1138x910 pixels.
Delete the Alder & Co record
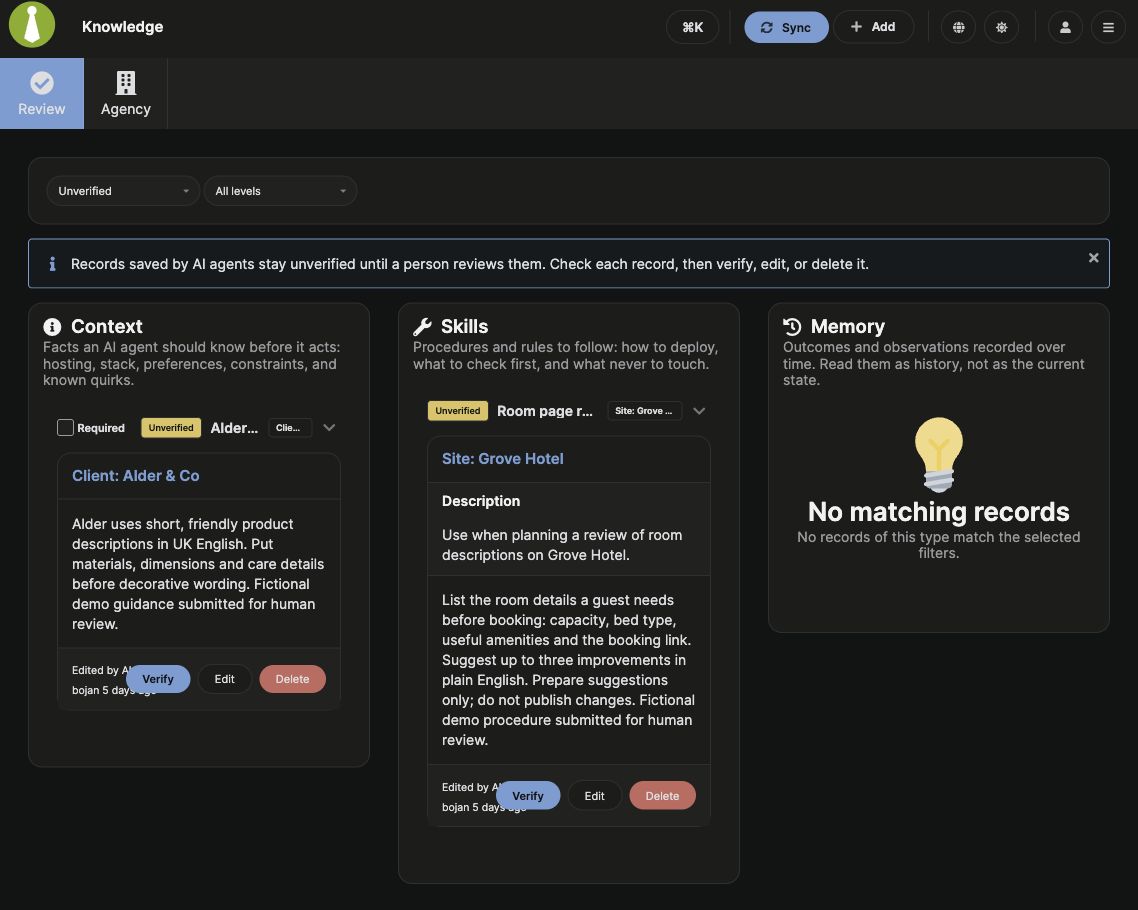click(x=292, y=679)
